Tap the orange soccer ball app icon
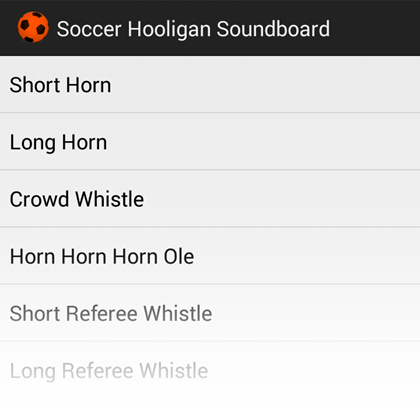The width and height of the screenshot is (420, 420). (33, 27)
